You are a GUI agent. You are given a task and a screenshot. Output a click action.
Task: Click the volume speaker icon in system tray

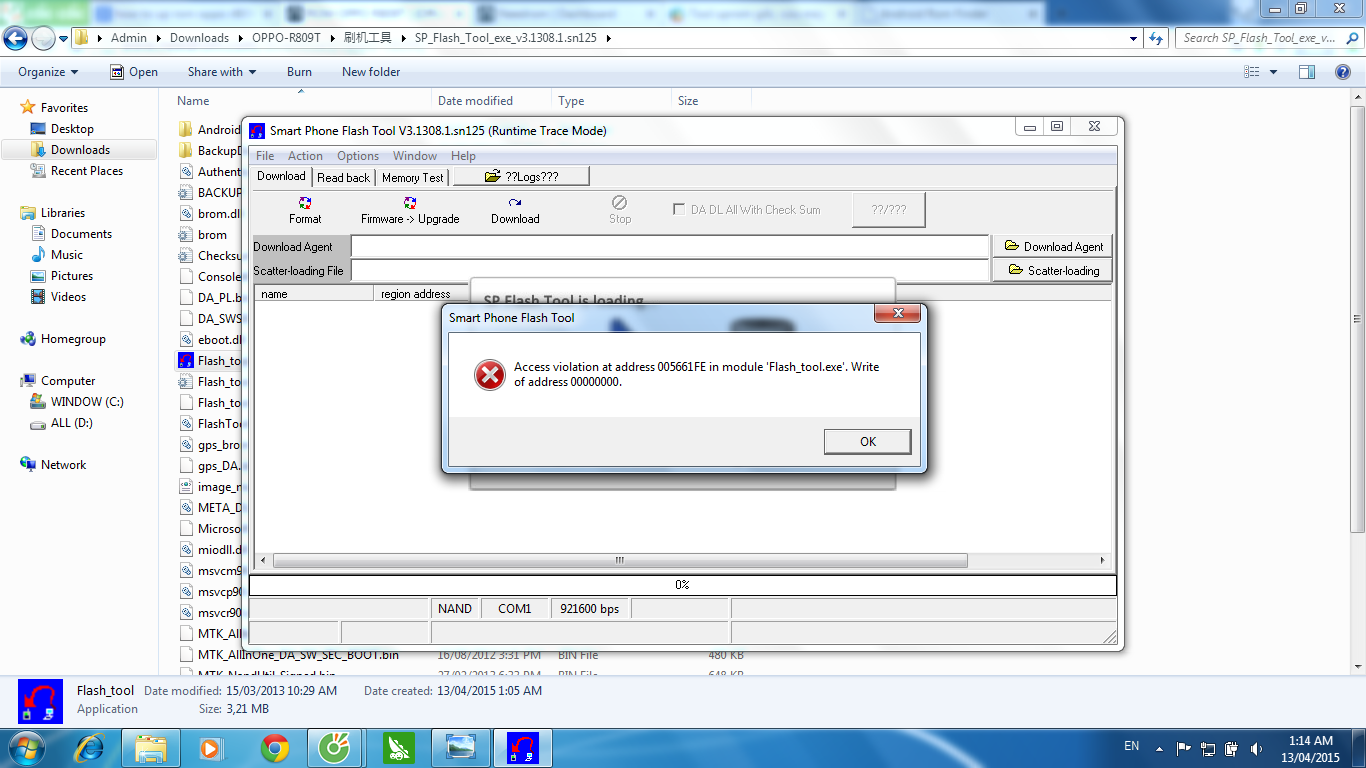[1256, 747]
